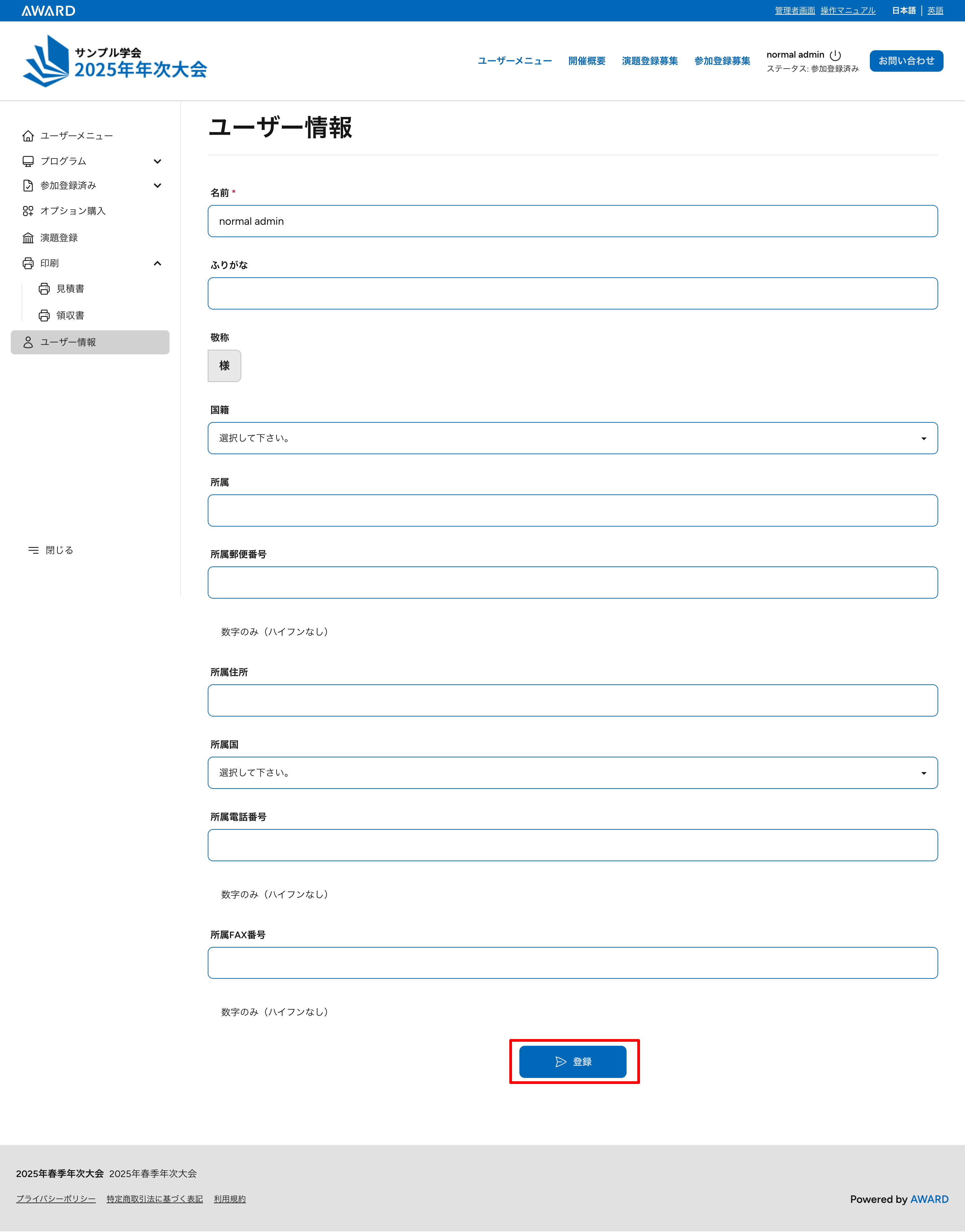
Task: Focus the 所属電話番号 input field
Action: click(x=572, y=845)
